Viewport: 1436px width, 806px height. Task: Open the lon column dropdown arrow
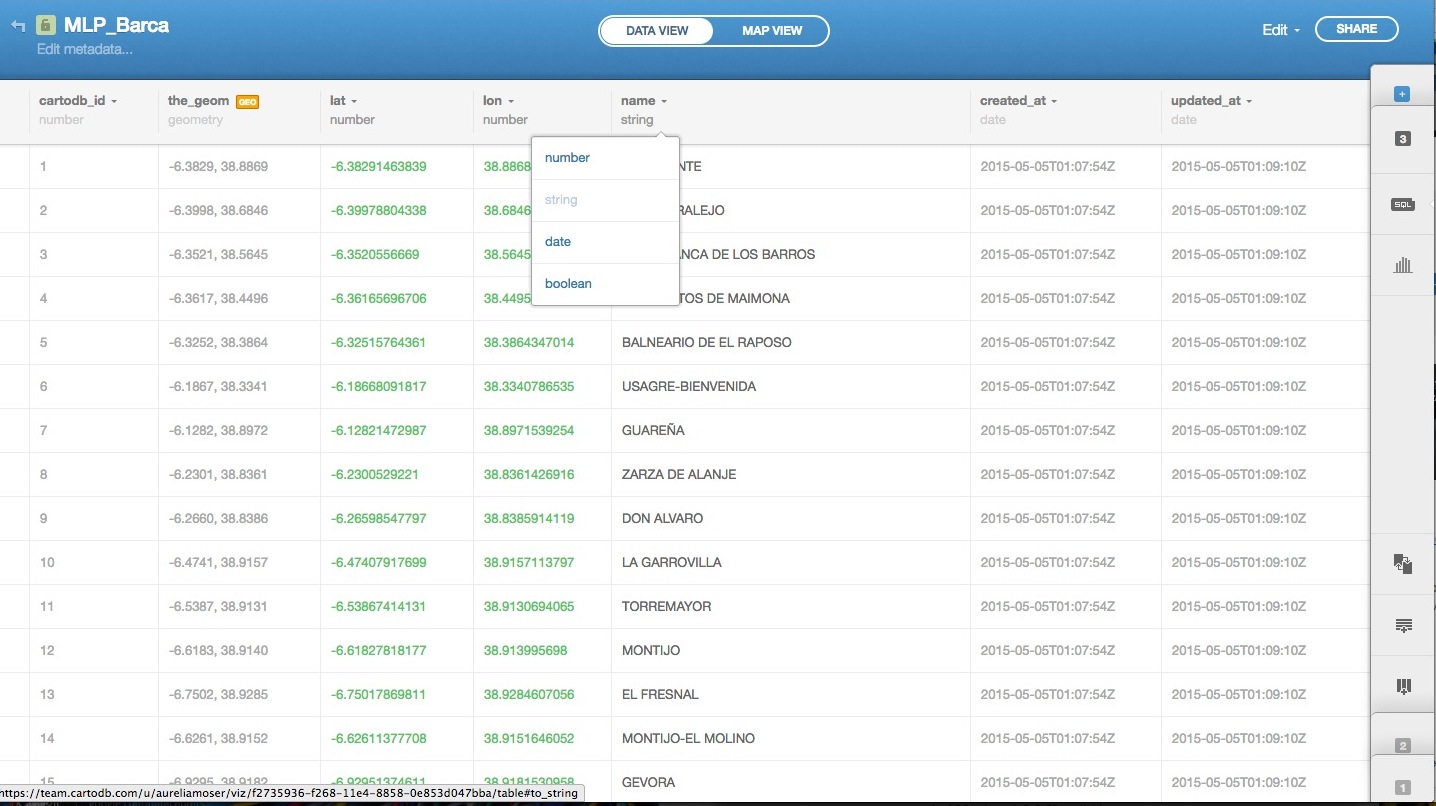pos(511,101)
